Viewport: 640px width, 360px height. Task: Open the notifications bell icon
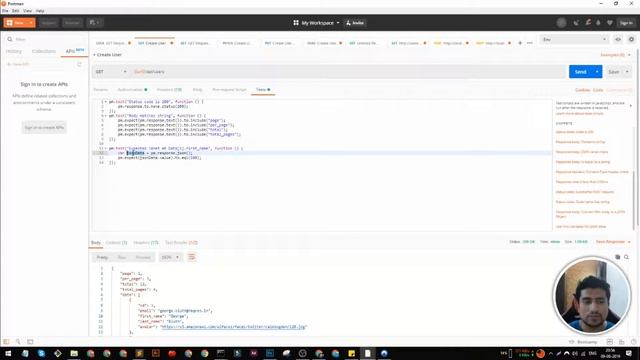pyautogui.click(x=598, y=23)
